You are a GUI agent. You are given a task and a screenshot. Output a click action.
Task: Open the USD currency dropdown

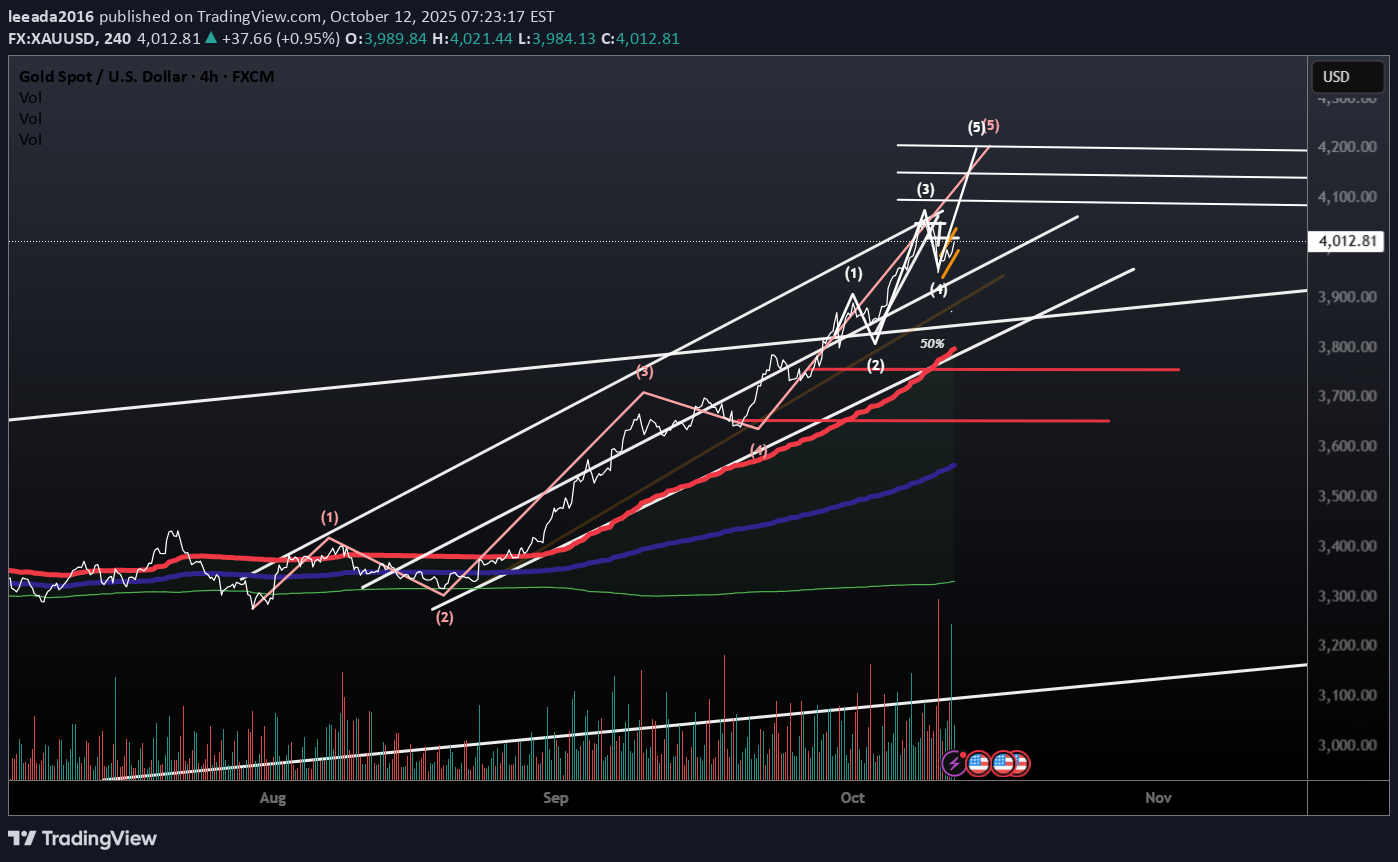click(1336, 77)
